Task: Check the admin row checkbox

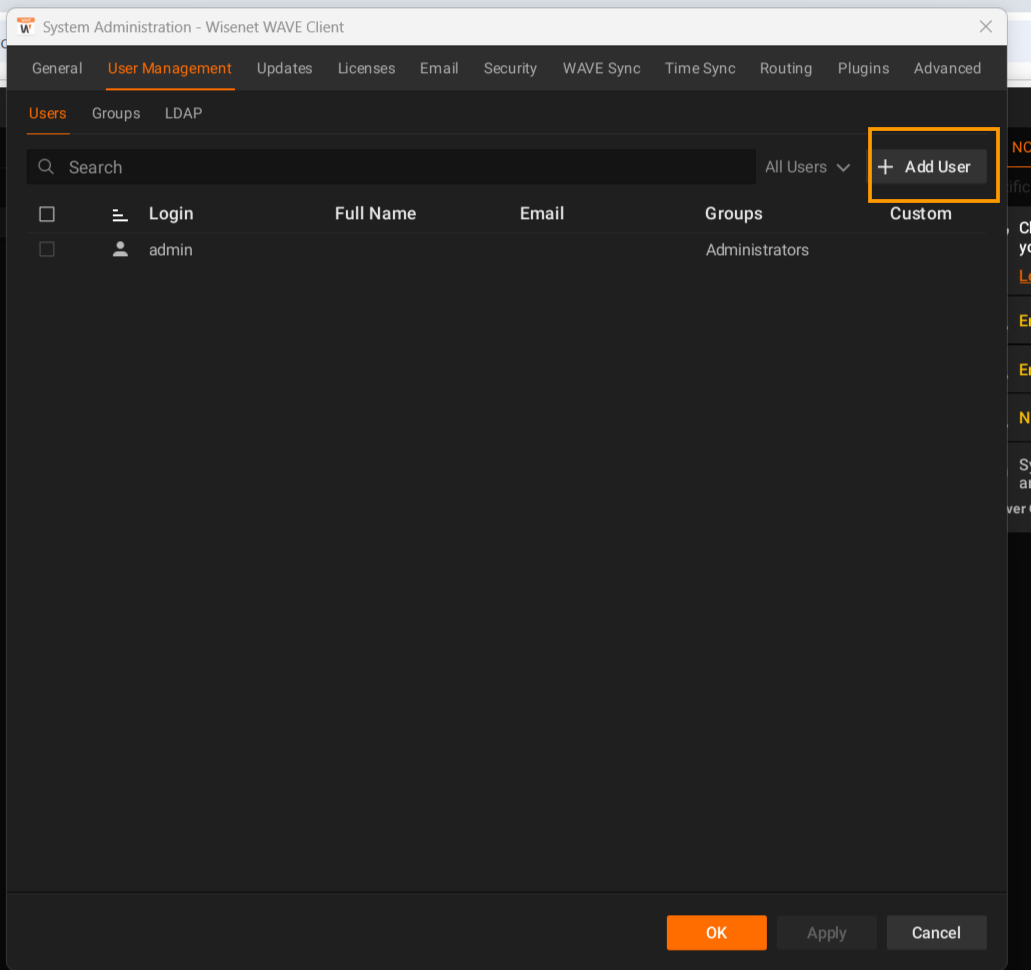Action: tap(47, 249)
